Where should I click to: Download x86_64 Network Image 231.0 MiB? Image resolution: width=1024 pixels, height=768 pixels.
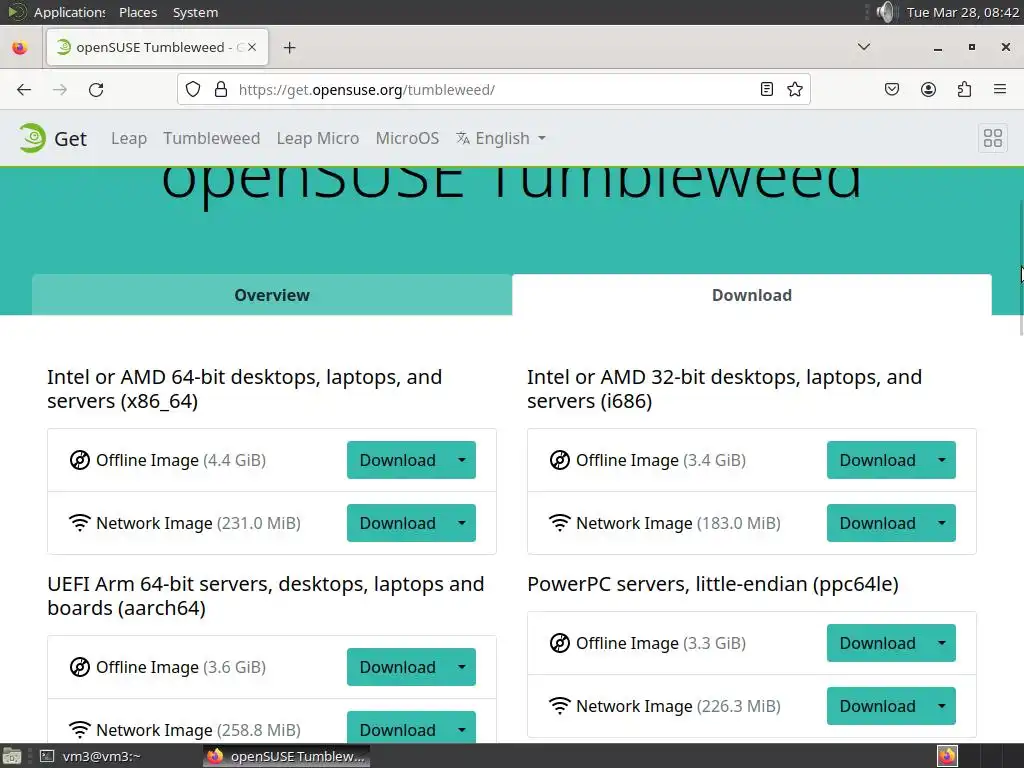tap(397, 523)
